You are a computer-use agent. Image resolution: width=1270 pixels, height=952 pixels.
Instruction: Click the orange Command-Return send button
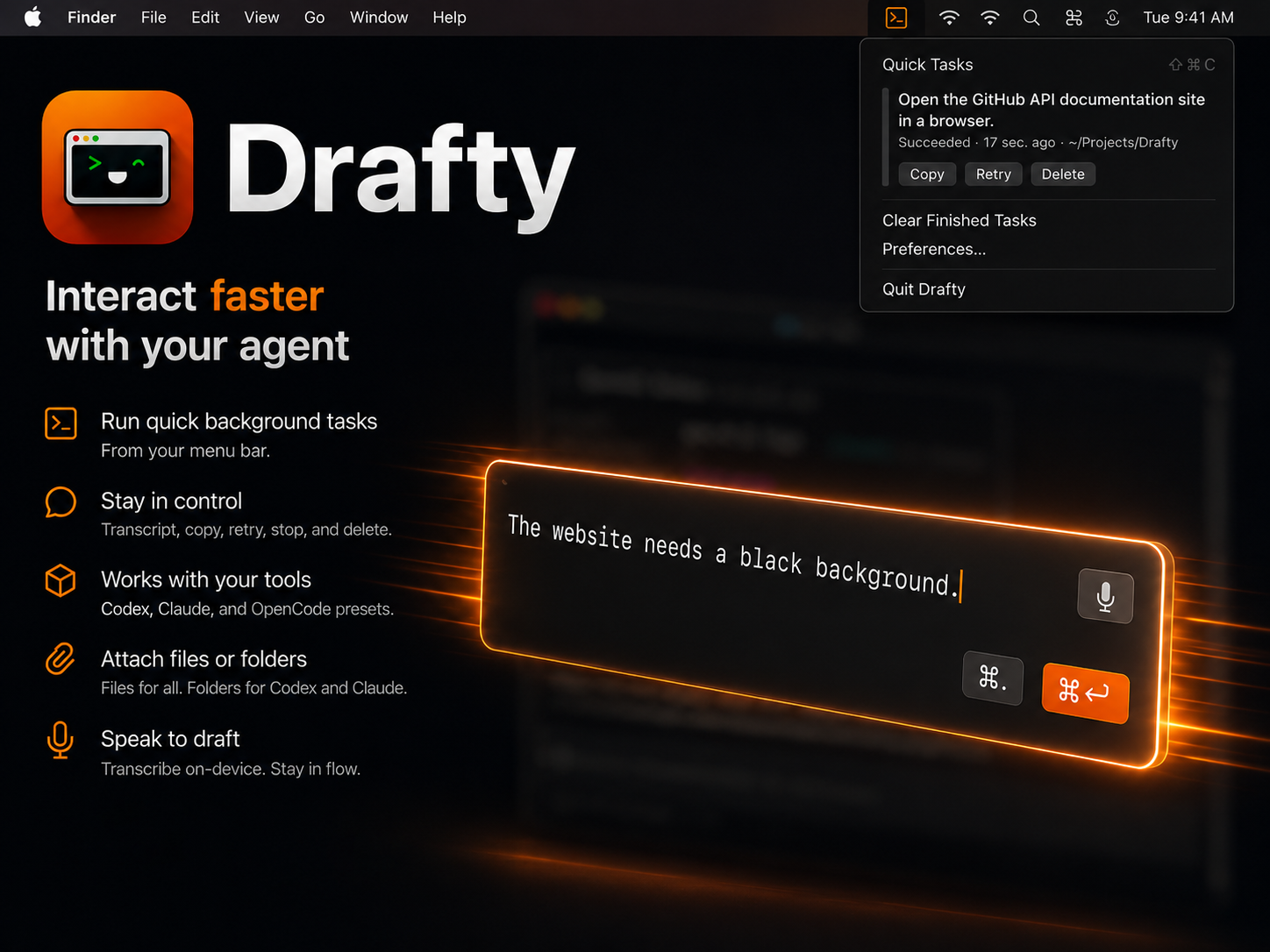1085,693
